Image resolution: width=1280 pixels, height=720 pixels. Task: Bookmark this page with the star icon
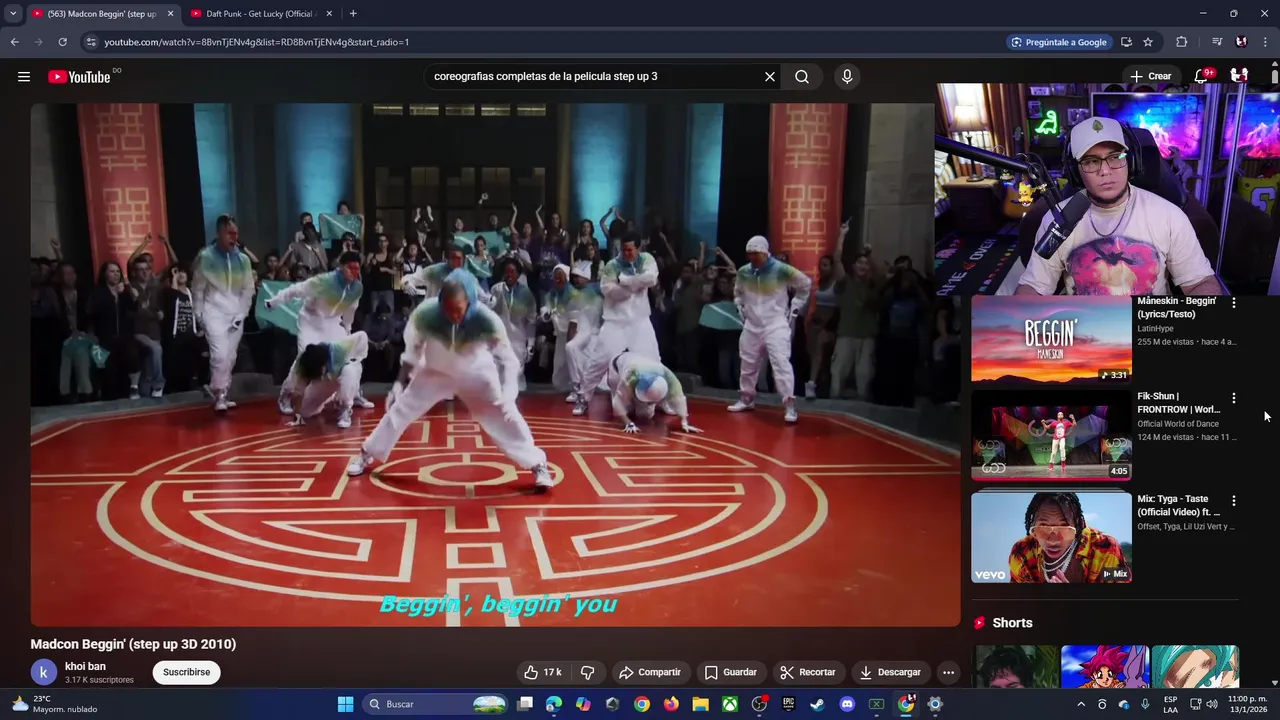[x=1148, y=42]
